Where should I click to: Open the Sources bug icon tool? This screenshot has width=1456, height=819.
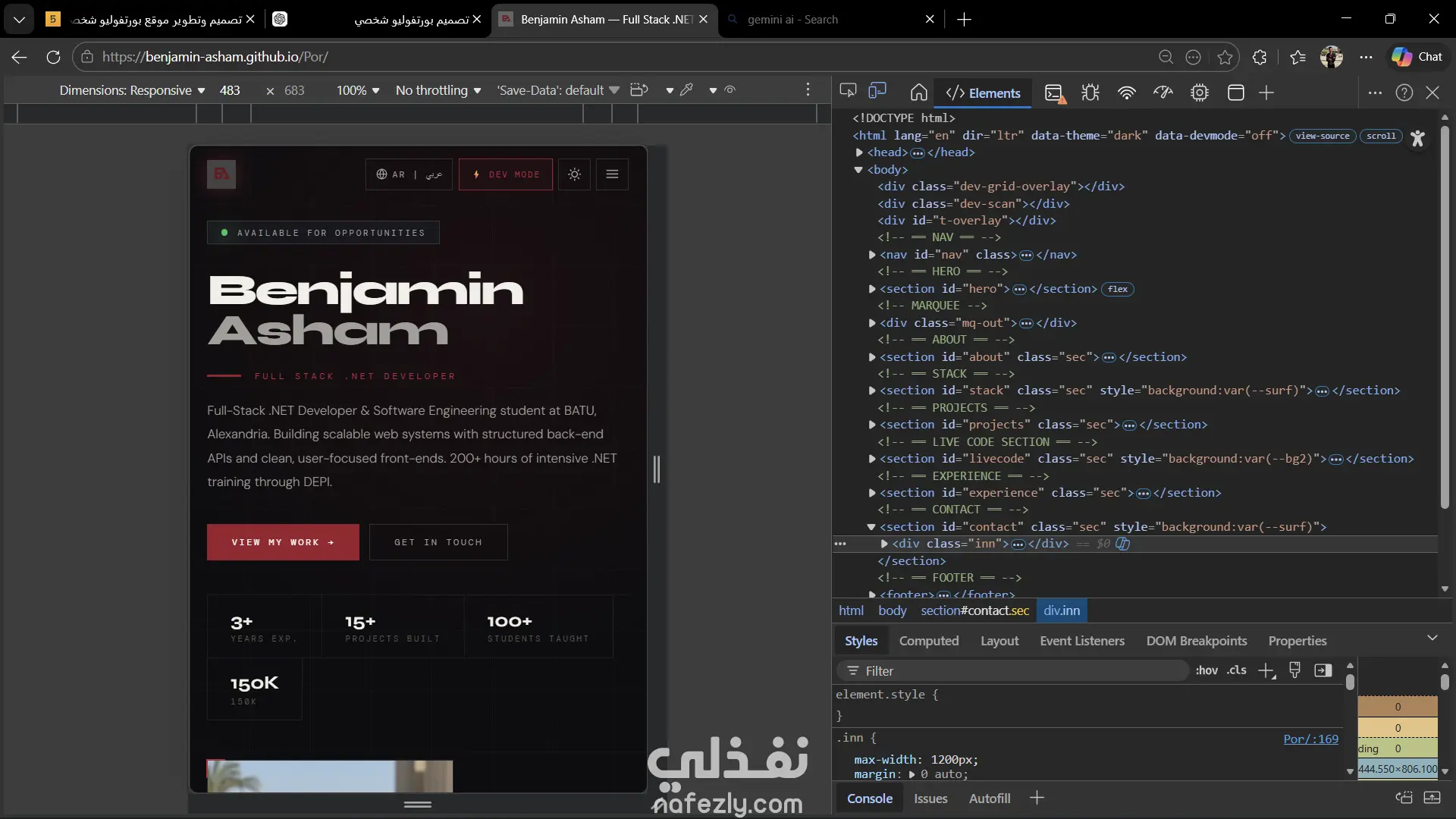tap(1090, 93)
